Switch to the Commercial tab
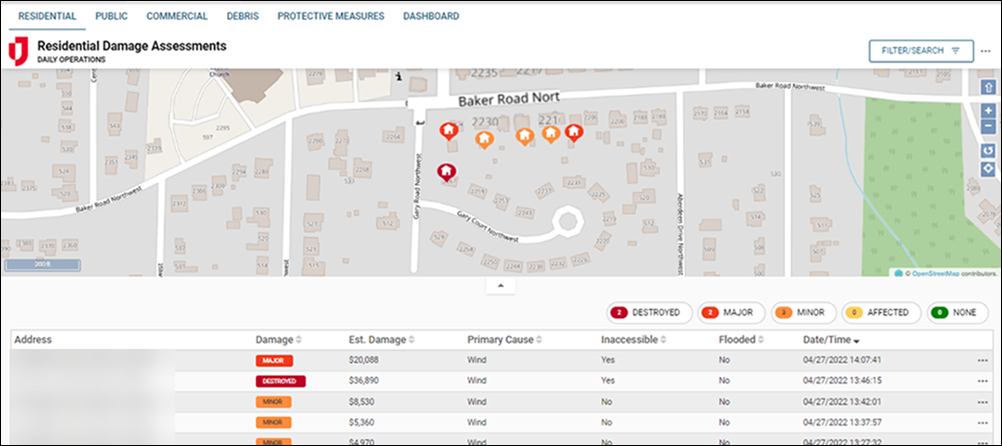Image resolution: width=1002 pixels, height=446 pixels. 177,17
